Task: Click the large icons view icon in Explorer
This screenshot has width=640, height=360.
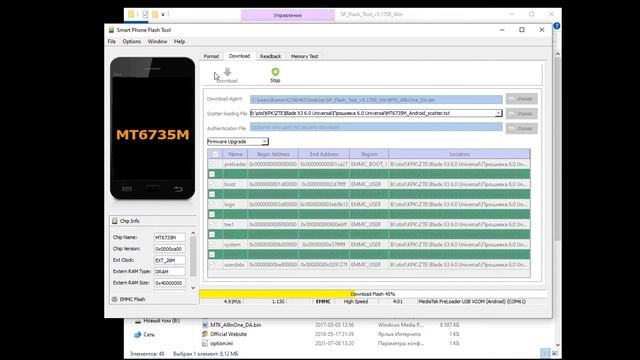Action: (x=555, y=353)
